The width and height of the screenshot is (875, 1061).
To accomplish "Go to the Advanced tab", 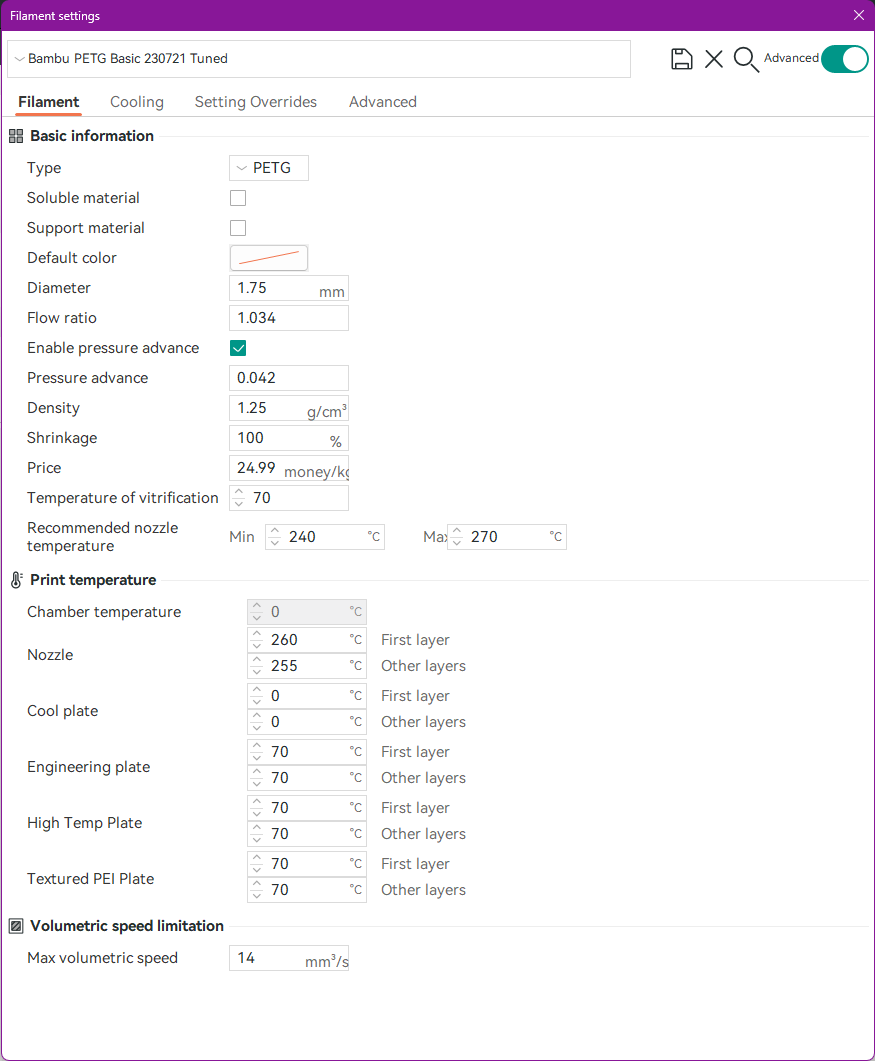I will click(383, 102).
